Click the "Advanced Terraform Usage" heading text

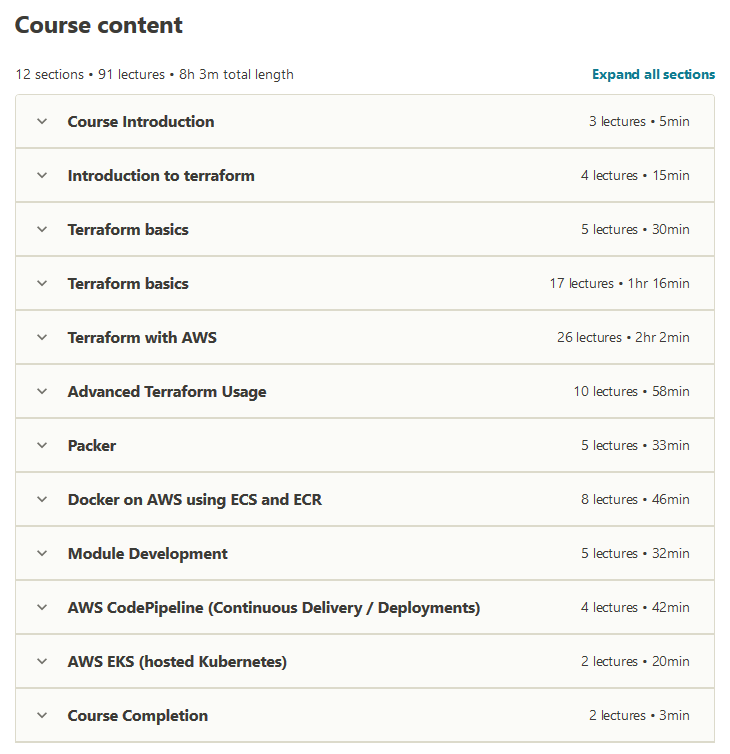[167, 391]
